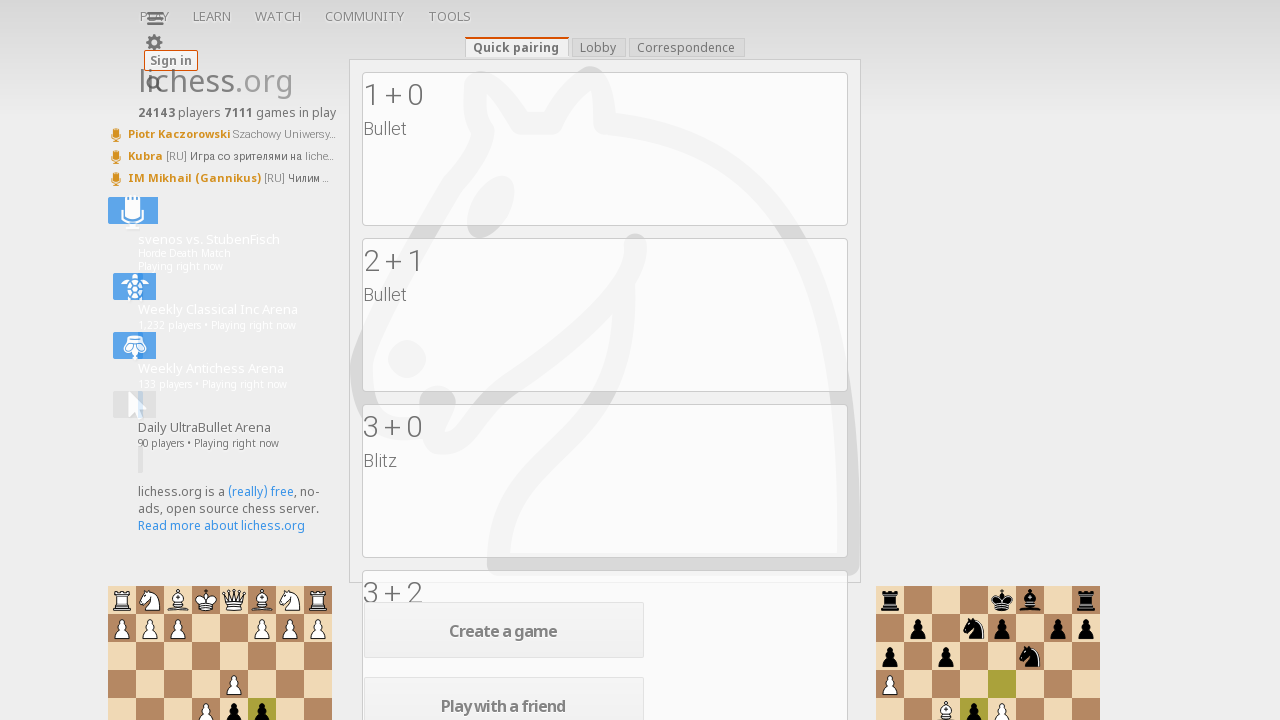This screenshot has height=720, width=1280.
Task: Select the 2+1 Bullet pairing
Action: [x=605, y=315]
